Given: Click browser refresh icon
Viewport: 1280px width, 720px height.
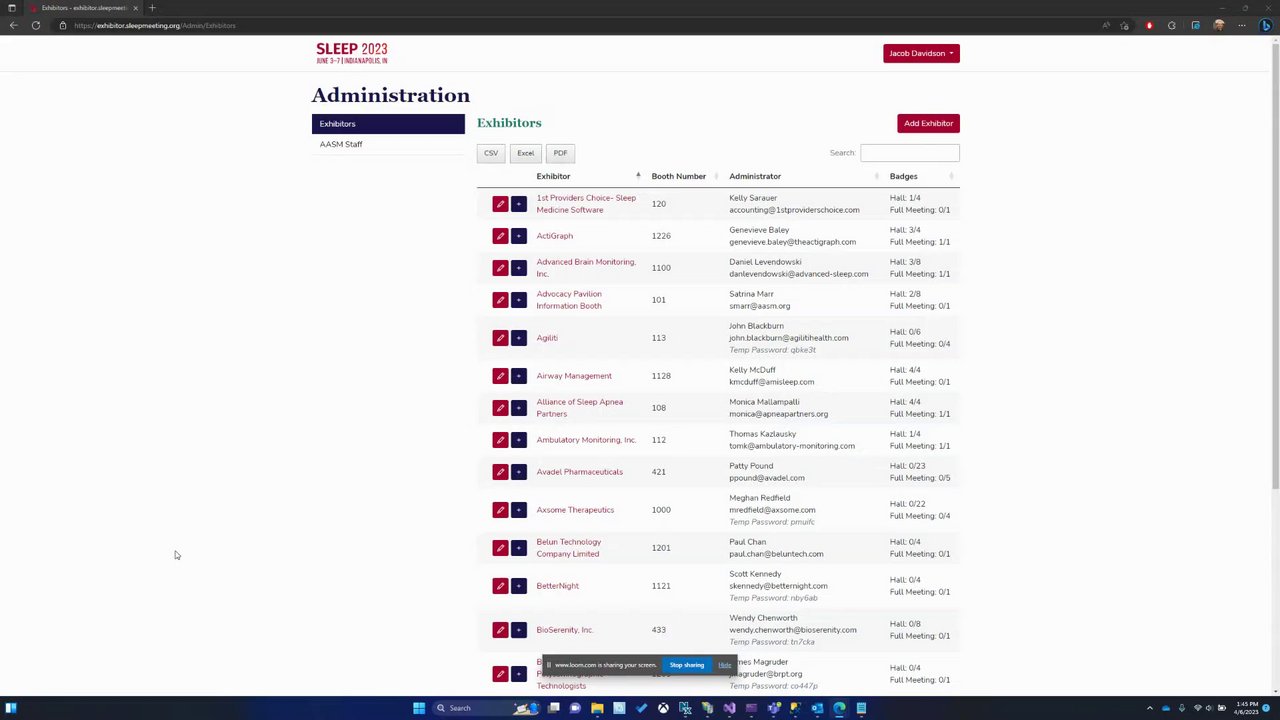Looking at the screenshot, I should [x=36, y=25].
